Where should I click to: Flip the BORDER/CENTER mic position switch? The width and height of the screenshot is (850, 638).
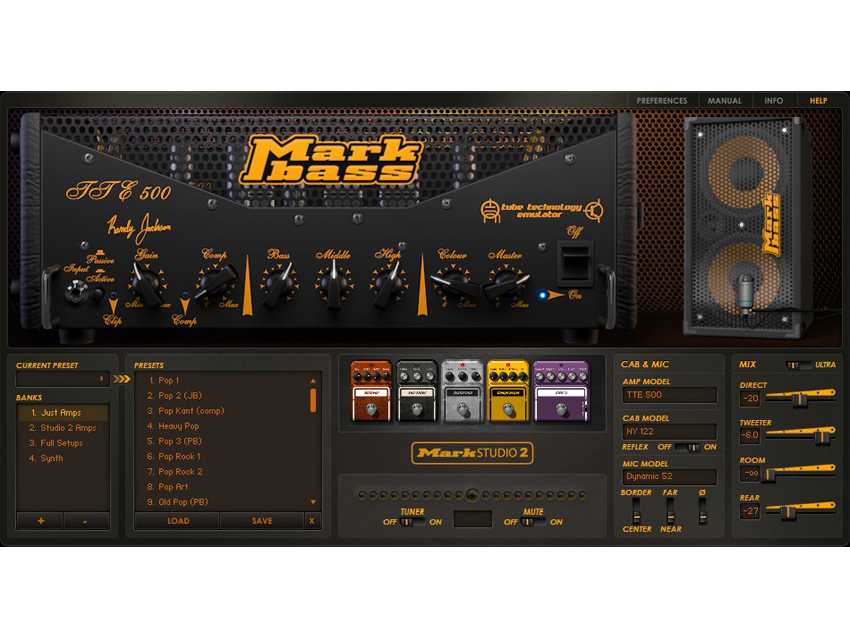click(636, 511)
